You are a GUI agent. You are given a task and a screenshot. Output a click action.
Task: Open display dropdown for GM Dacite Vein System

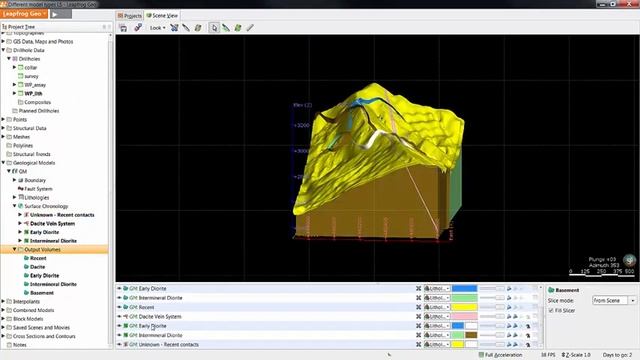click(x=437, y=316)
